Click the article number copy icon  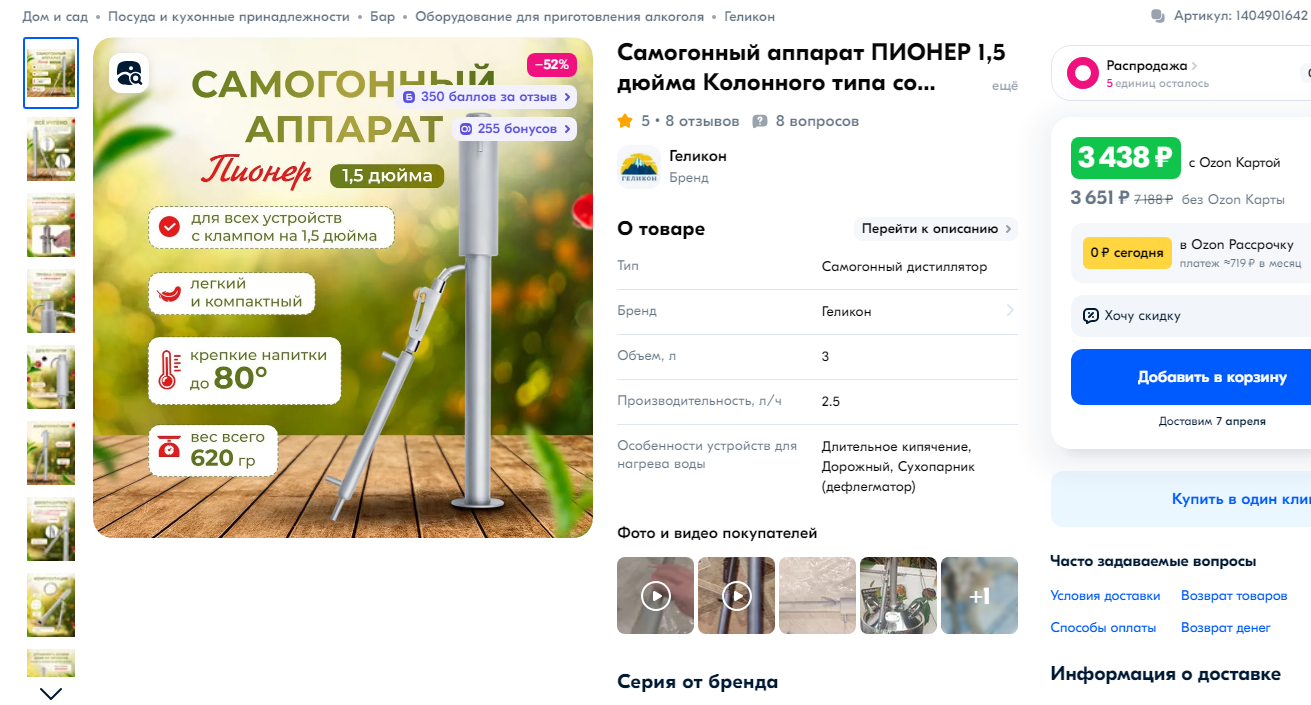point(1158,16)
